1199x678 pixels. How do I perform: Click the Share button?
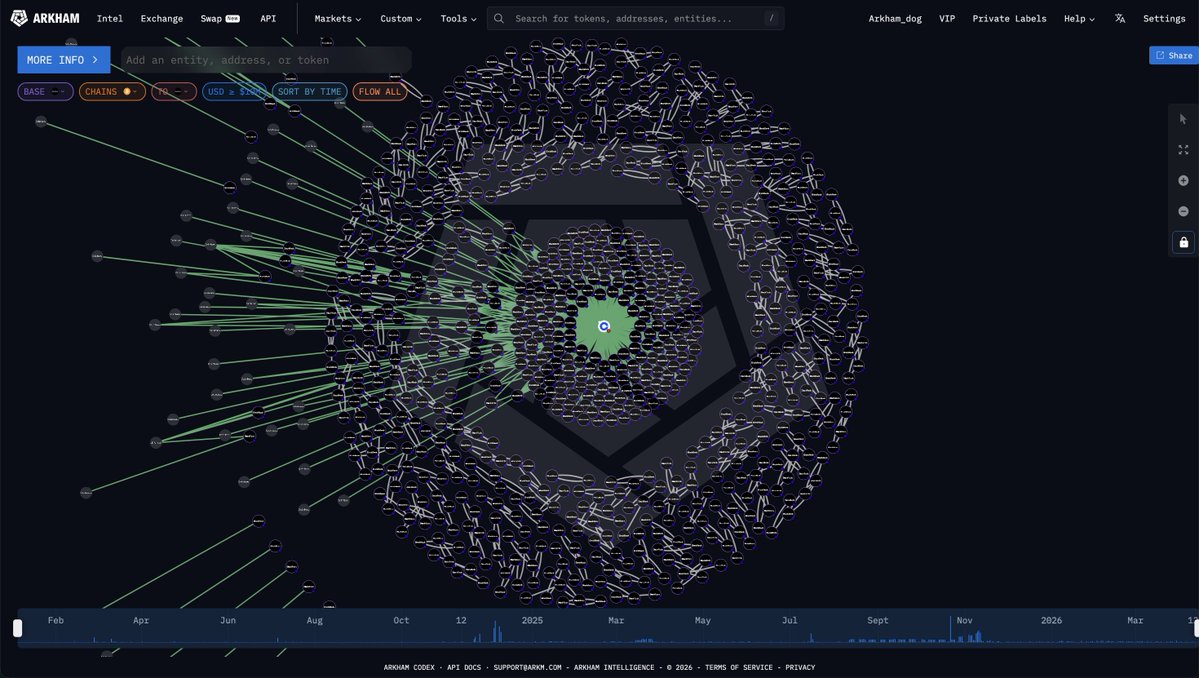point(1174,56)
